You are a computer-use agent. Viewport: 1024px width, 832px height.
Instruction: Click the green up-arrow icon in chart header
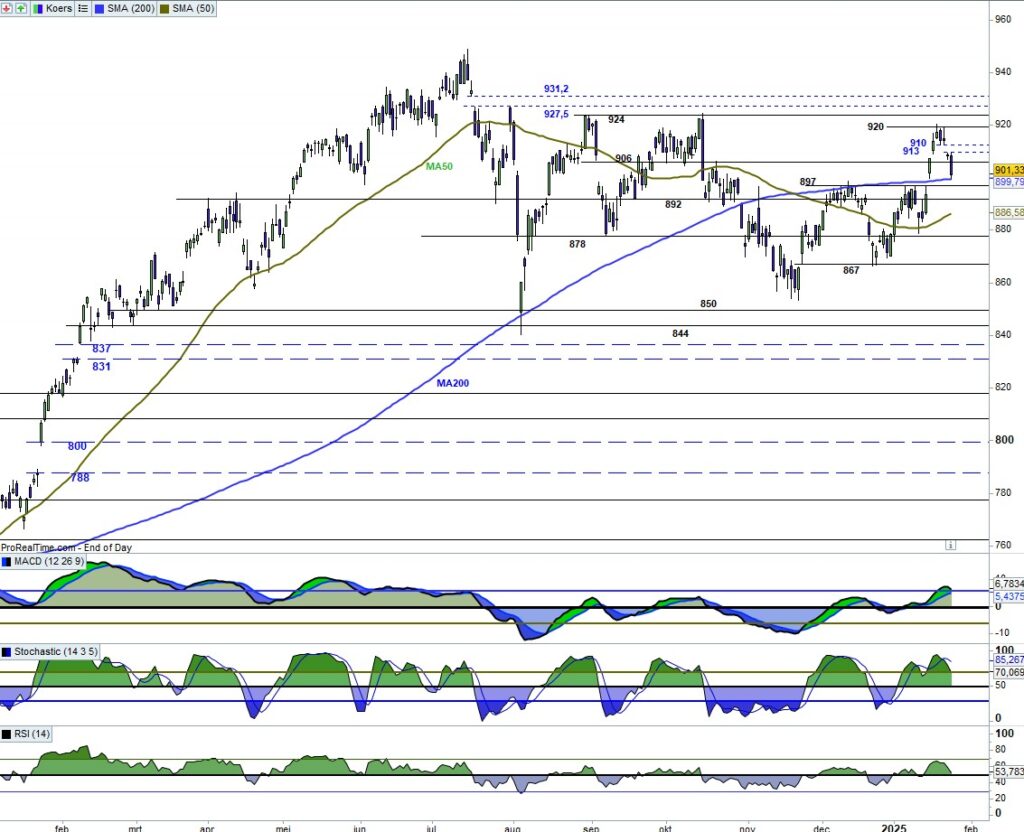(x=19, y=8)
